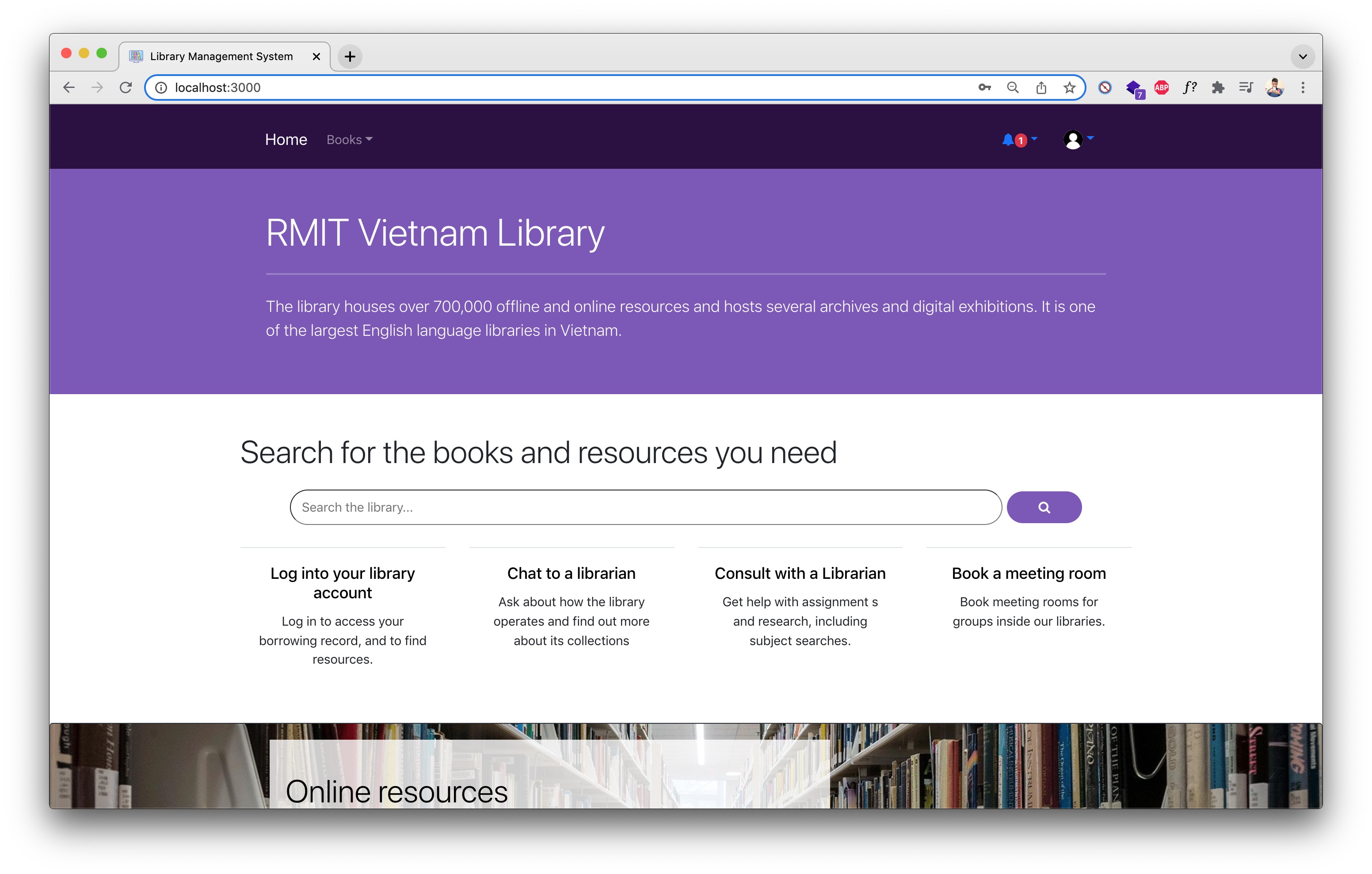Open a new browser tab
This screenshot has width=1372, height=874.
[350, 57]
